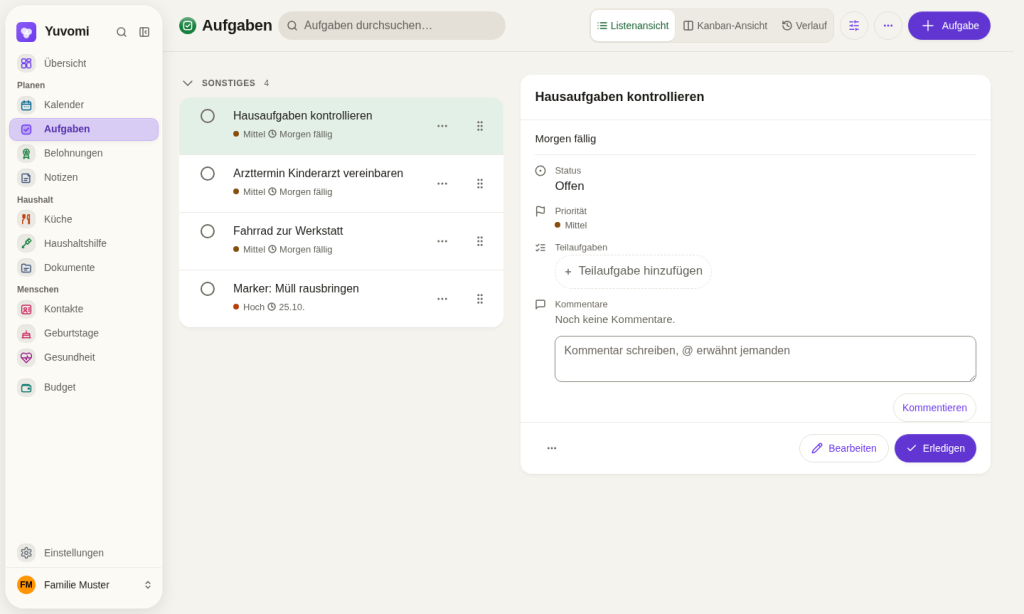Screen dimensions: 1024x614
Task: Click the green Aufgaben header icon
Action: [187, 25]
